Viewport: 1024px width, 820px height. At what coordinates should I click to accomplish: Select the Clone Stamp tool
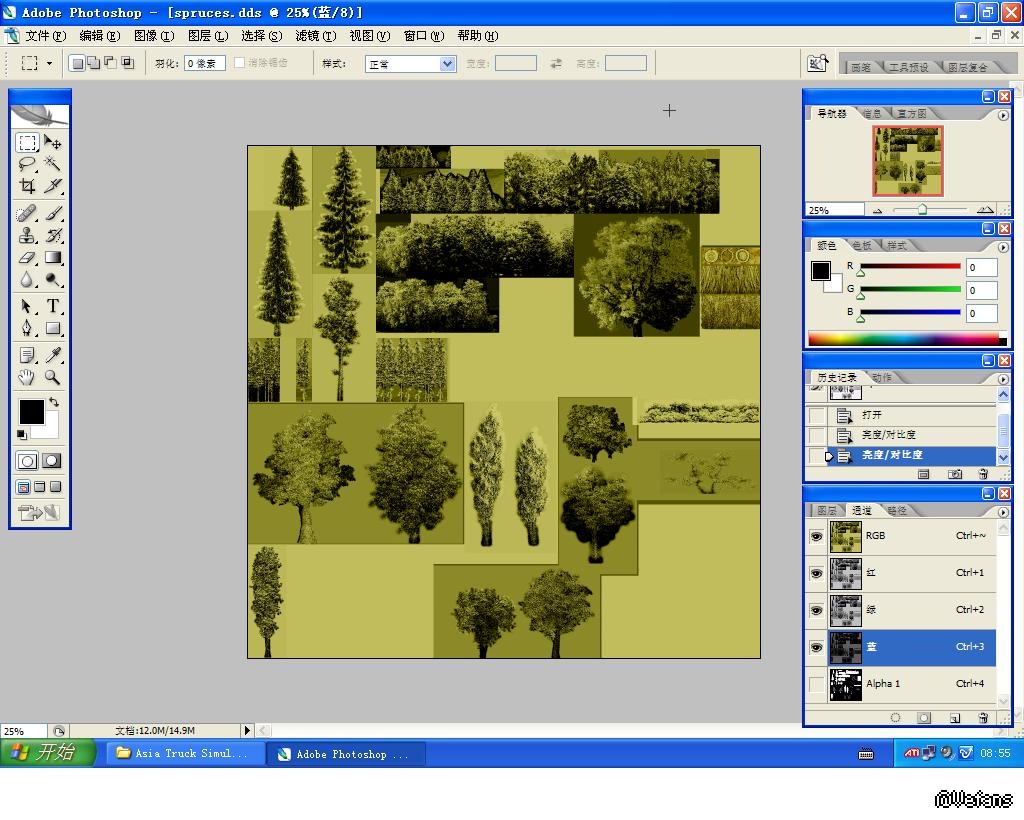click(x=27, y=236)
